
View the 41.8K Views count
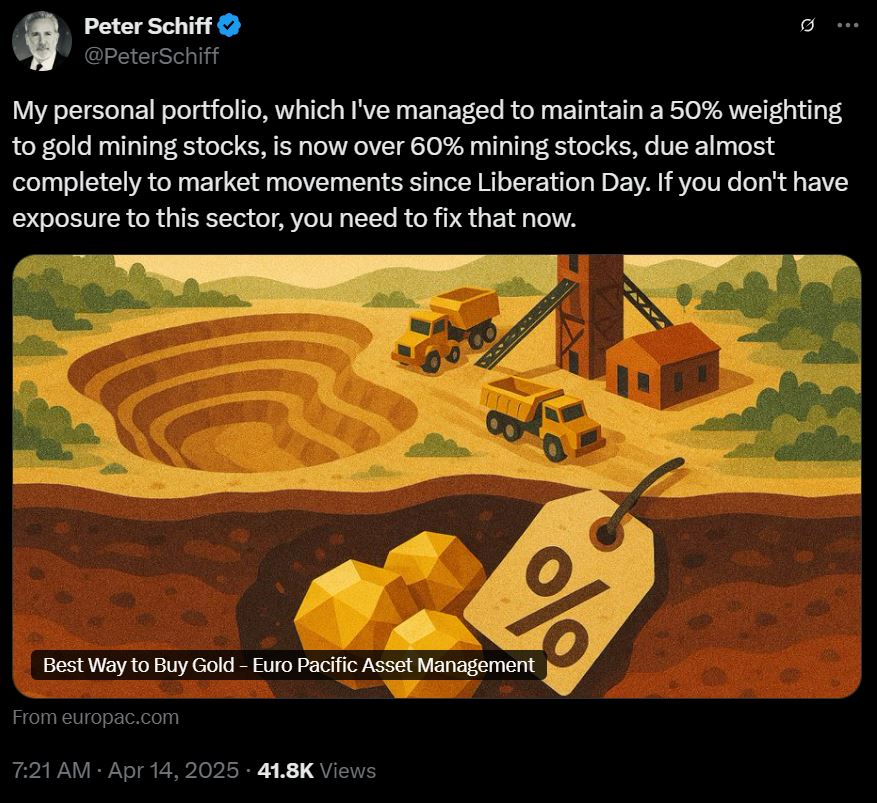point(317,770)
